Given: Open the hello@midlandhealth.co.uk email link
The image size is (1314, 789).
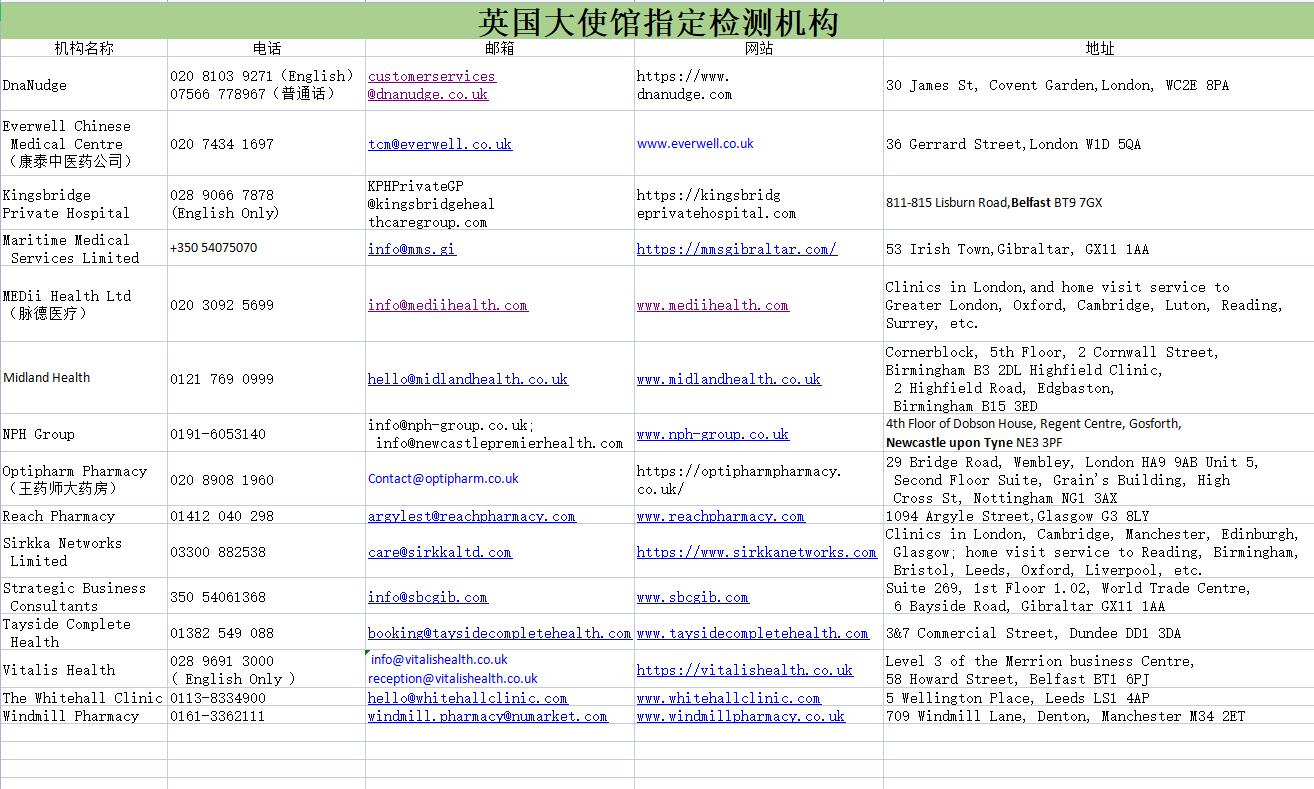Looking at the screenshot, I should (468, 379).
